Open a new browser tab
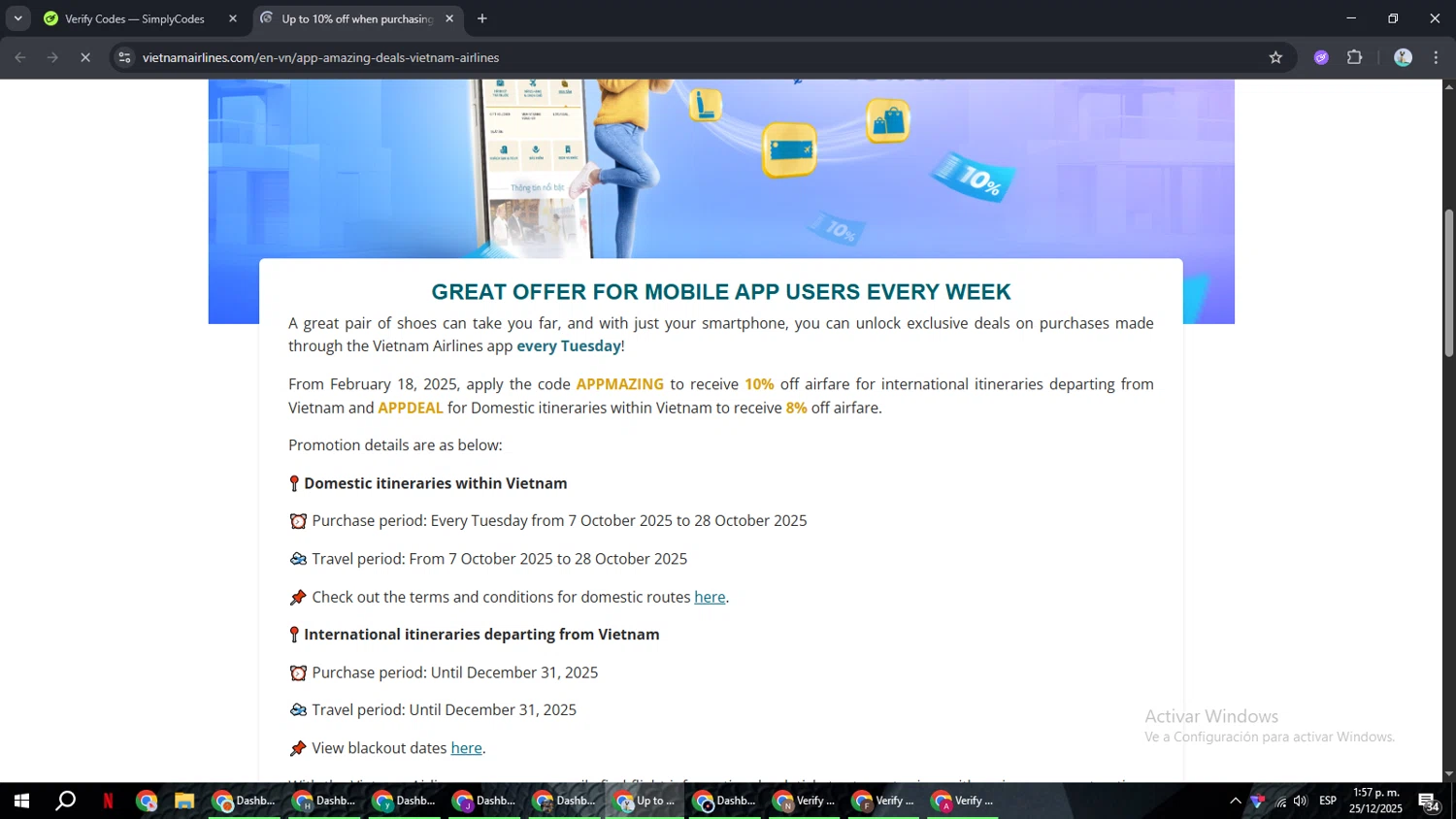The width and height of the screenshot is (1456, 819). click(482, 18)
